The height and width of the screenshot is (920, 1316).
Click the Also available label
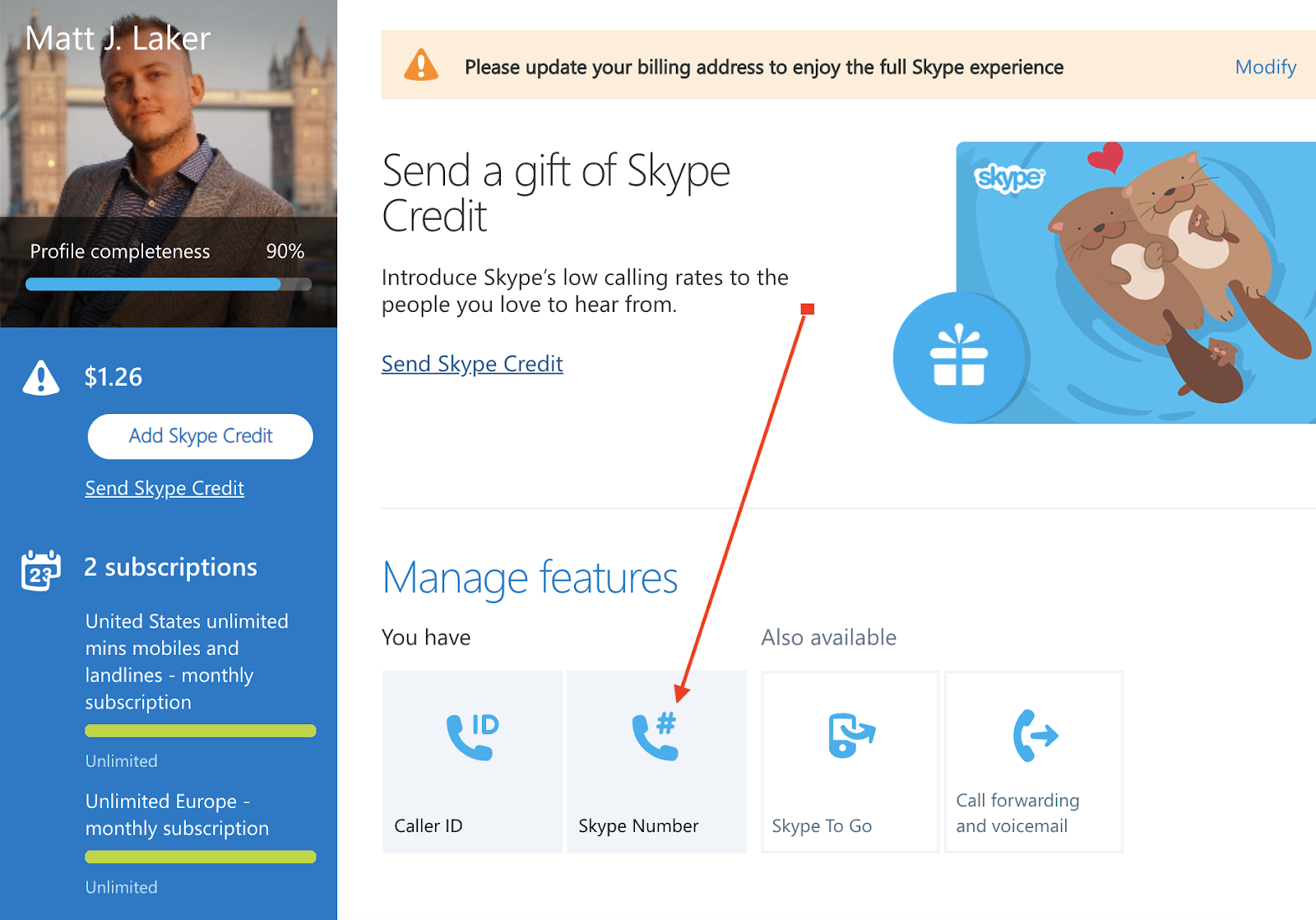[x=829, y=638]
